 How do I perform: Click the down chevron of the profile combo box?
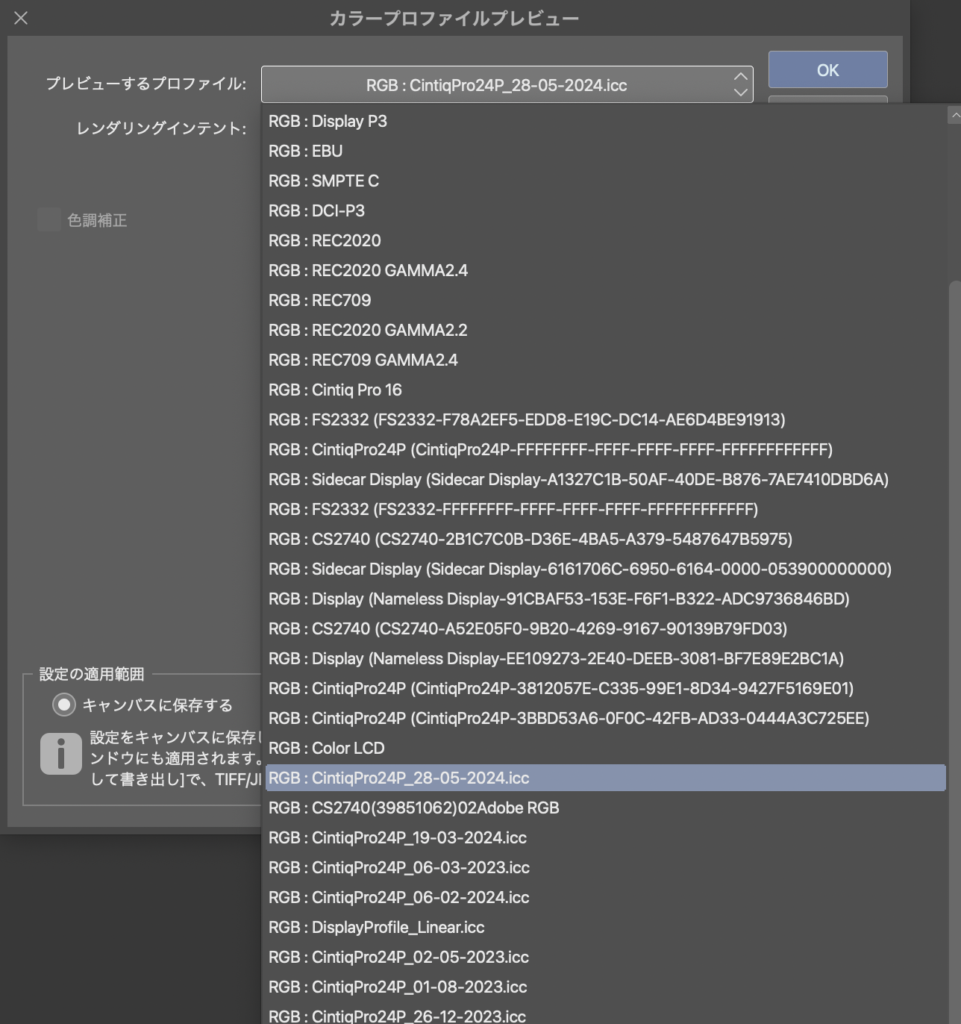[x=739, y=92]
